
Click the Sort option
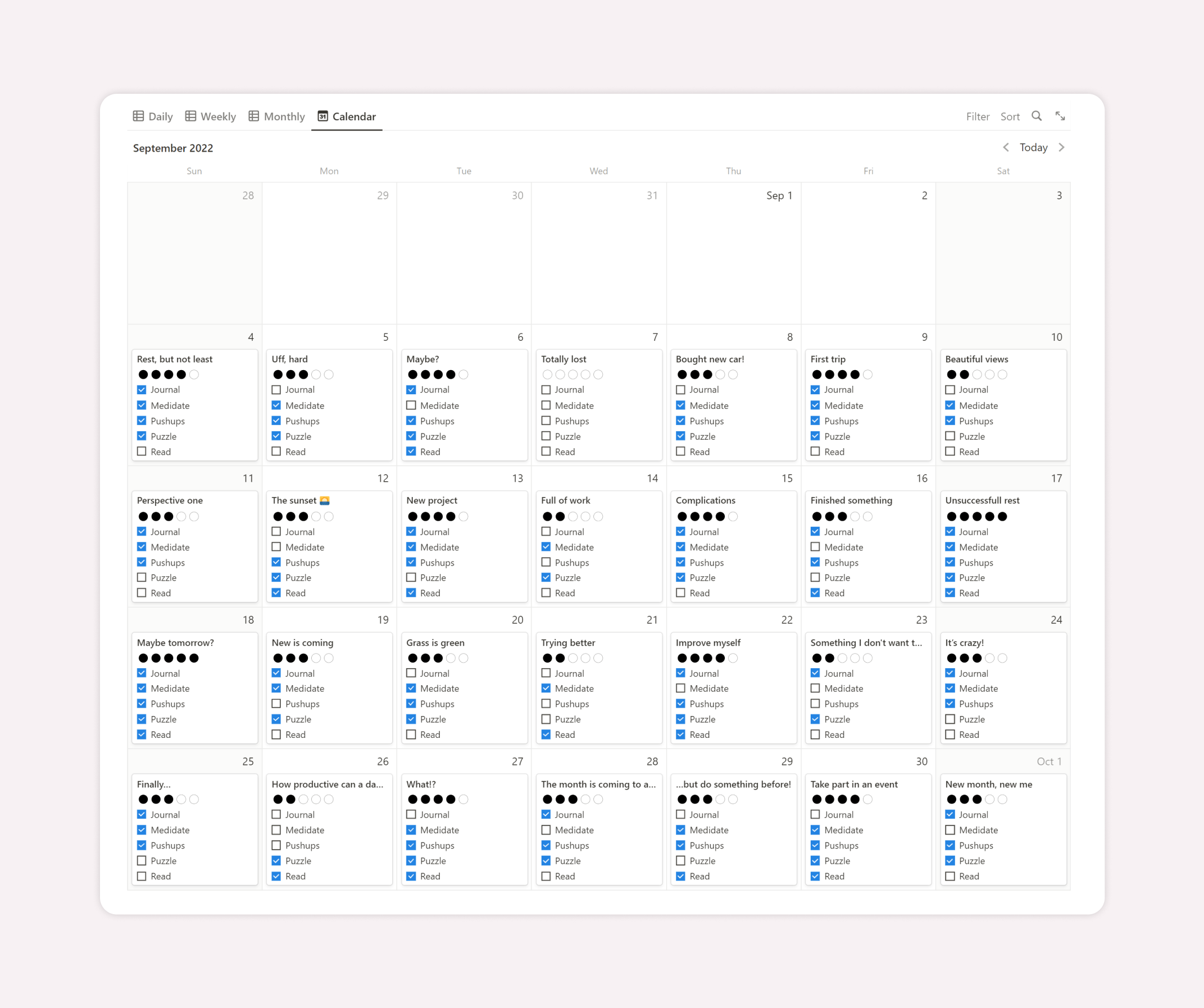click(x=1010, y=116)
